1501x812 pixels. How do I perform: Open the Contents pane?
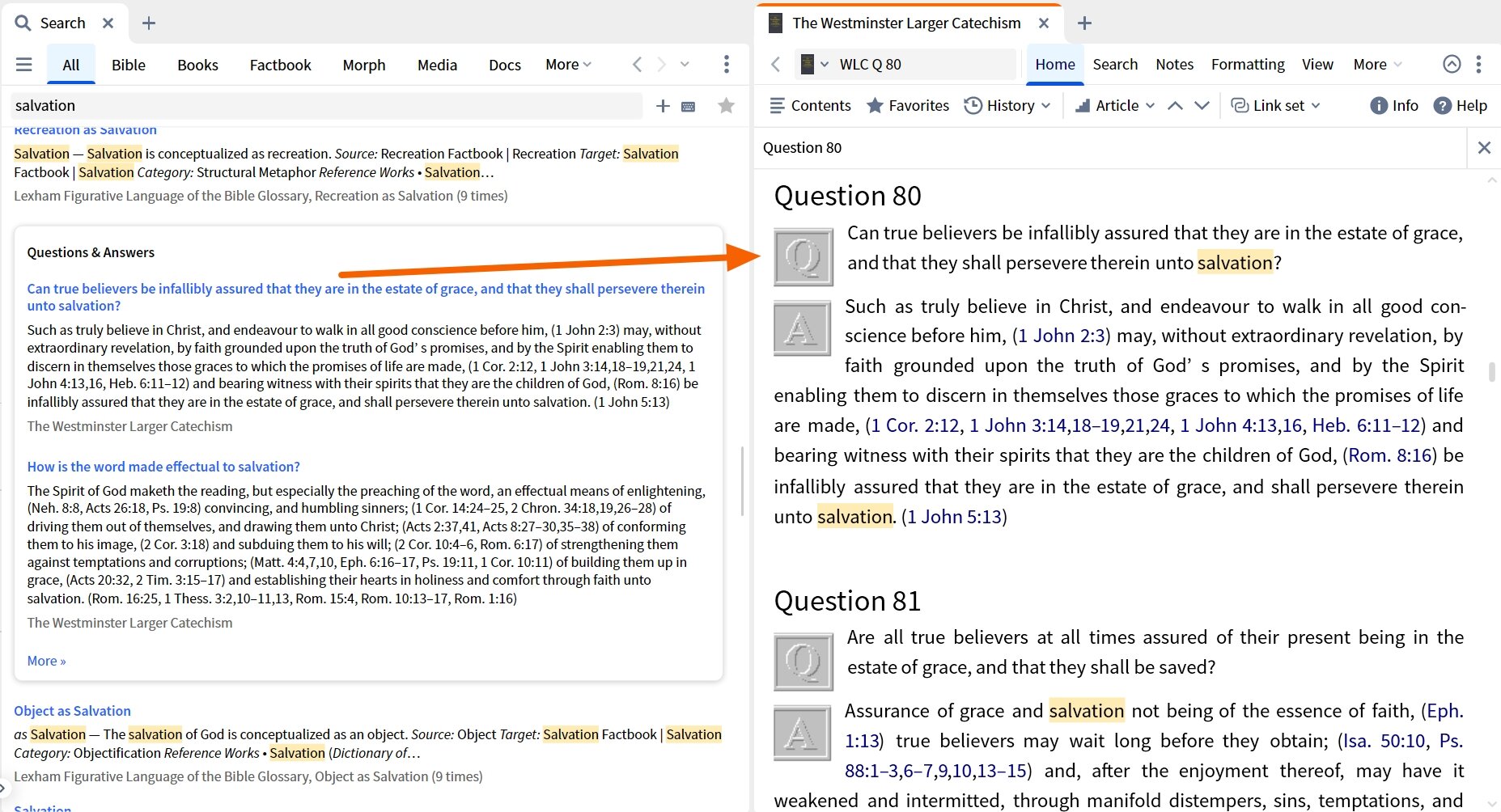810,106
